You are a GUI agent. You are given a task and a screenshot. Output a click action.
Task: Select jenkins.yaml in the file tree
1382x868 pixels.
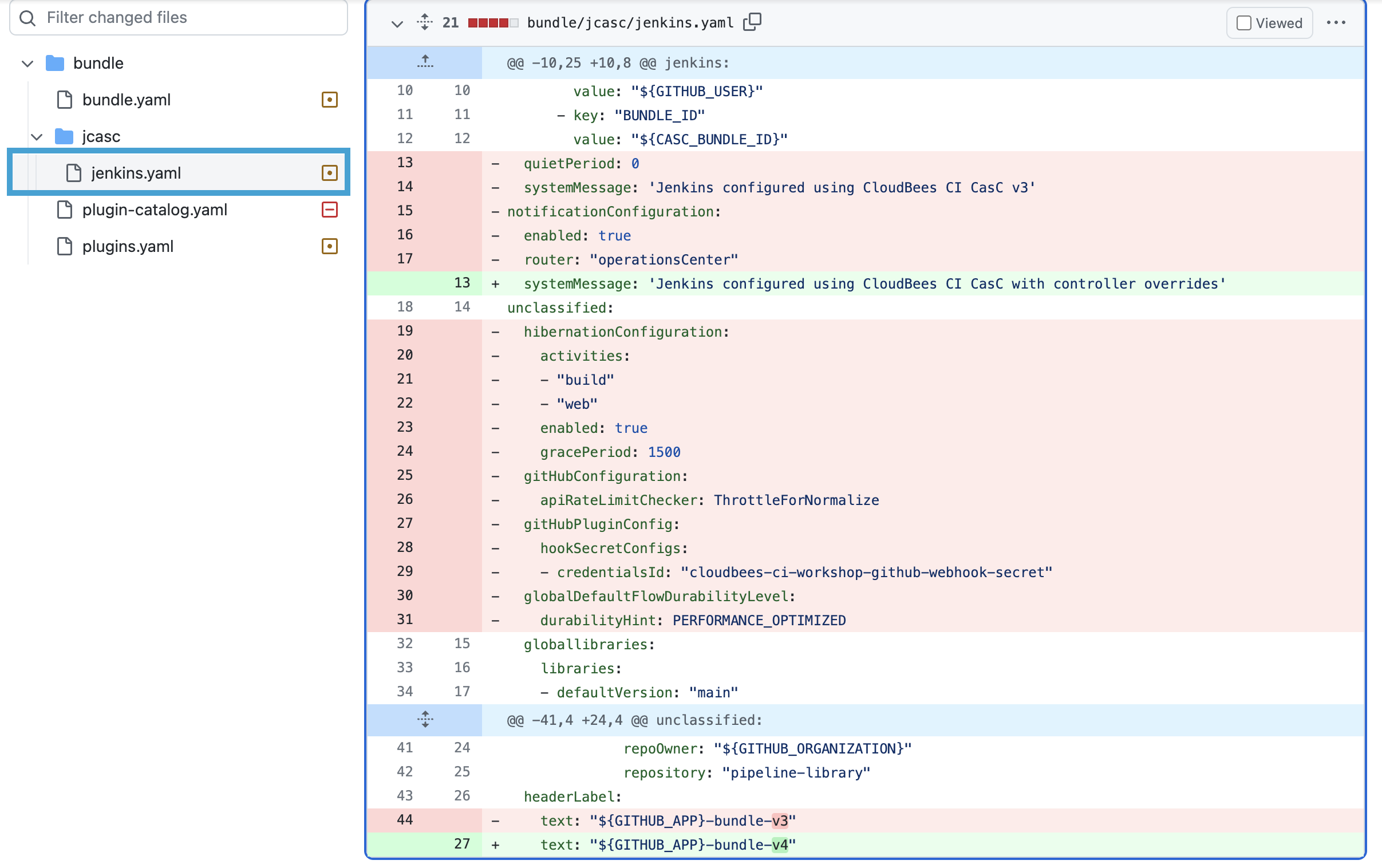coord(137,172)
